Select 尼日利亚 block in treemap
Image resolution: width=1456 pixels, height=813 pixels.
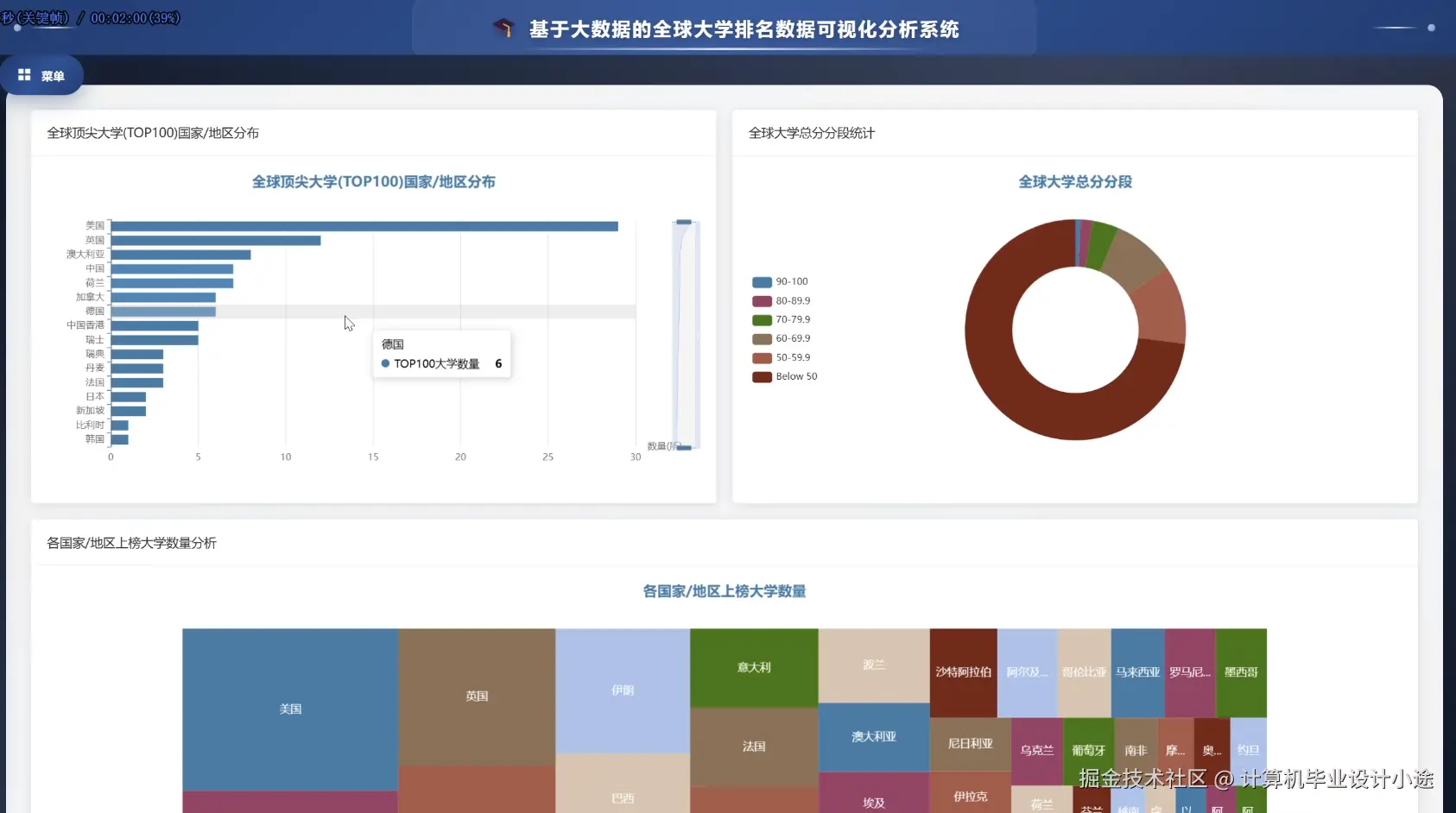click(x=971, y=744)
